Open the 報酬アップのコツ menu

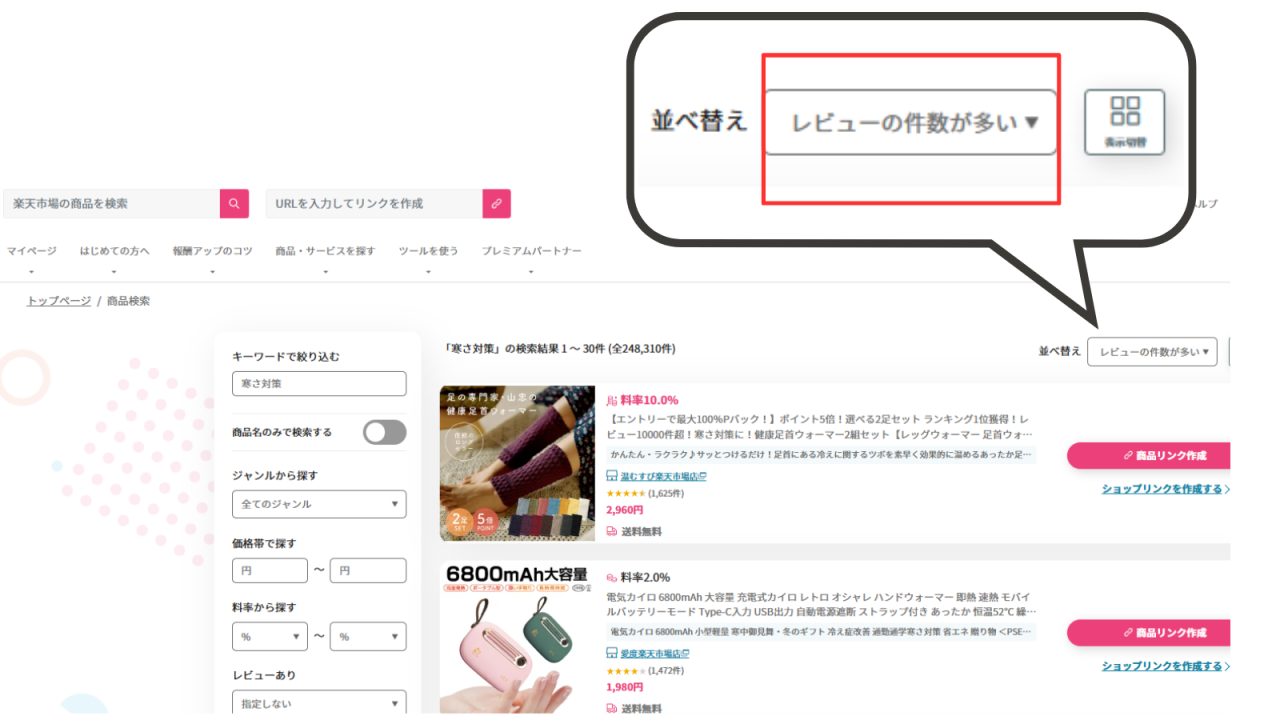click(212, 251)
